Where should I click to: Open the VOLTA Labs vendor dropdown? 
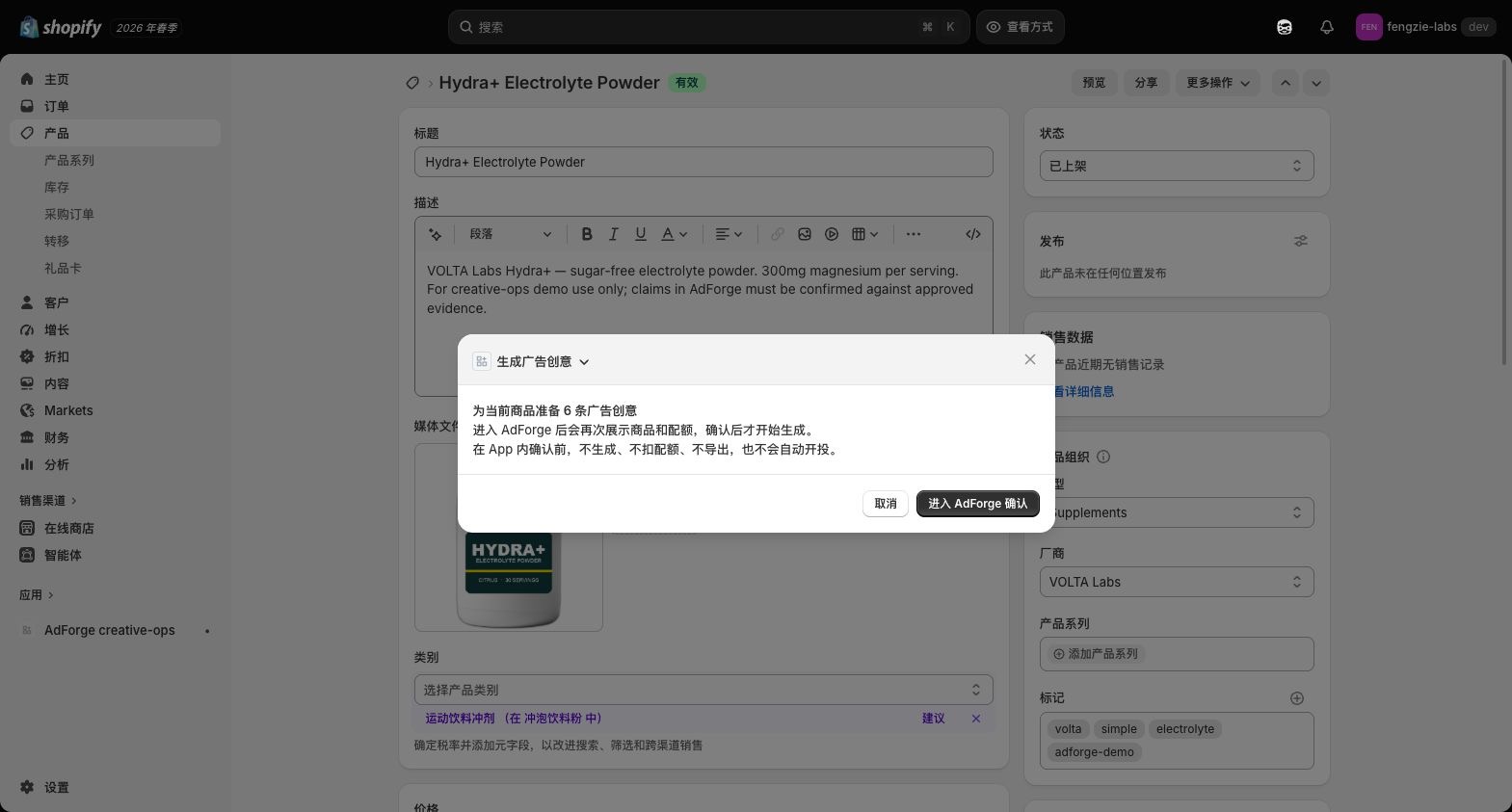pos(1177,582)
